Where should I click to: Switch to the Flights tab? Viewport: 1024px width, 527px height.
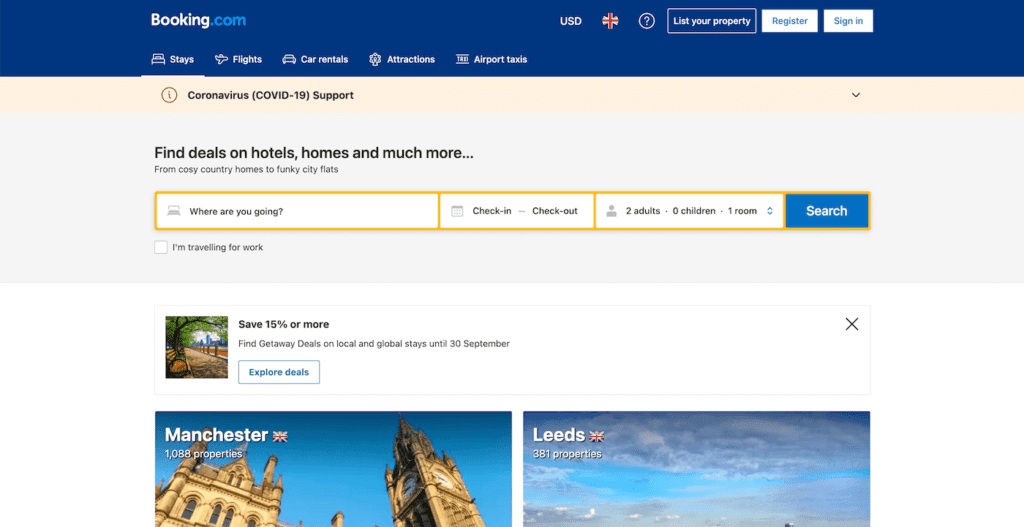(238, 59)
